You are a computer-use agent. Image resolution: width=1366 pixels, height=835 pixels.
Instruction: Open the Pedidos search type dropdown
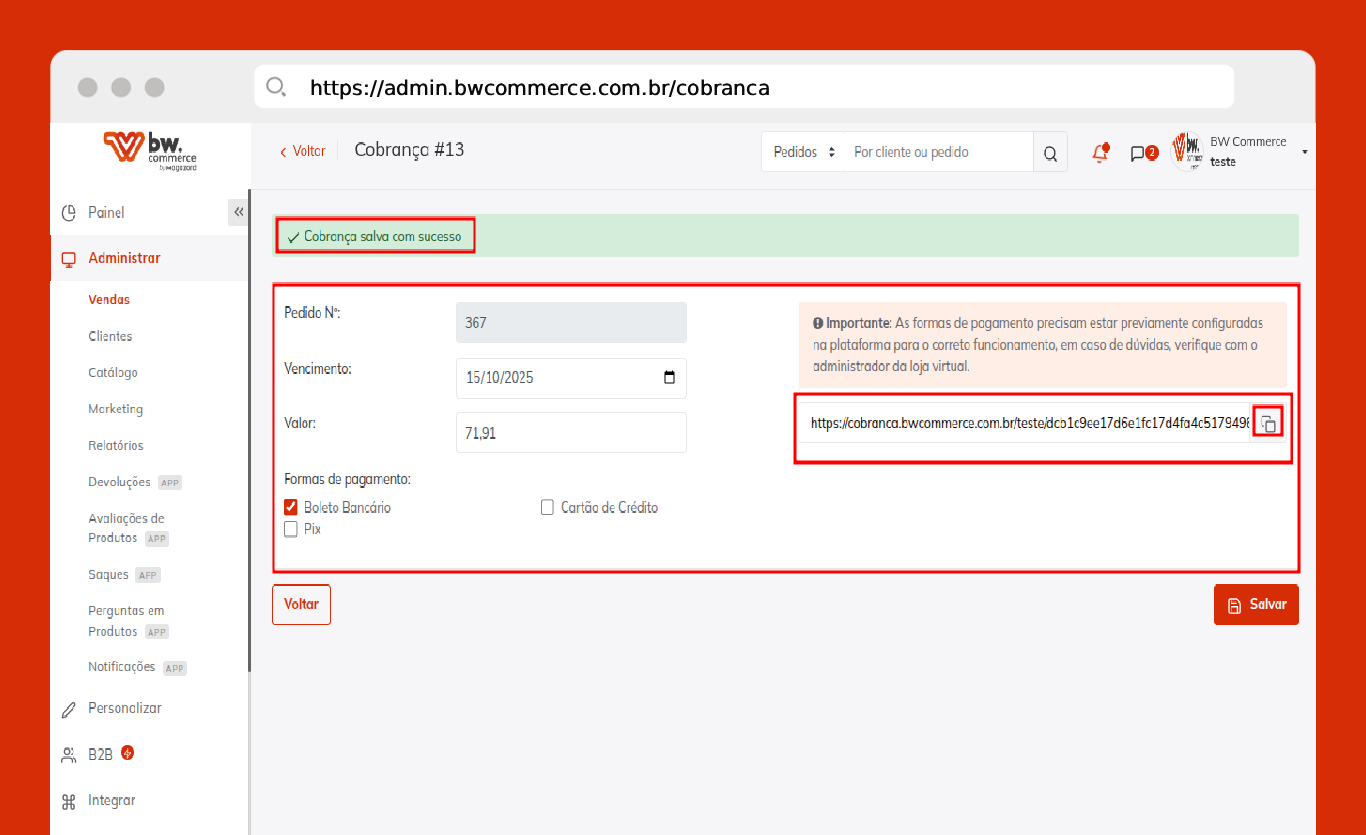click(x=803, y=153)
